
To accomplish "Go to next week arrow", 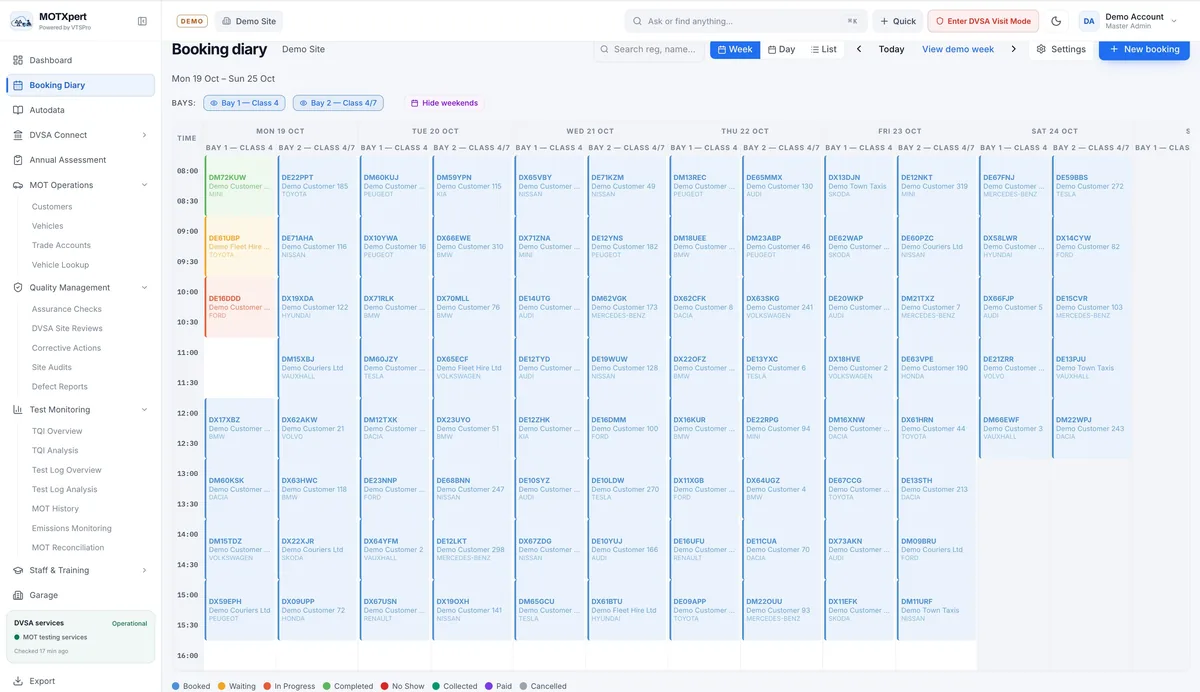I will coord(1013,49).
